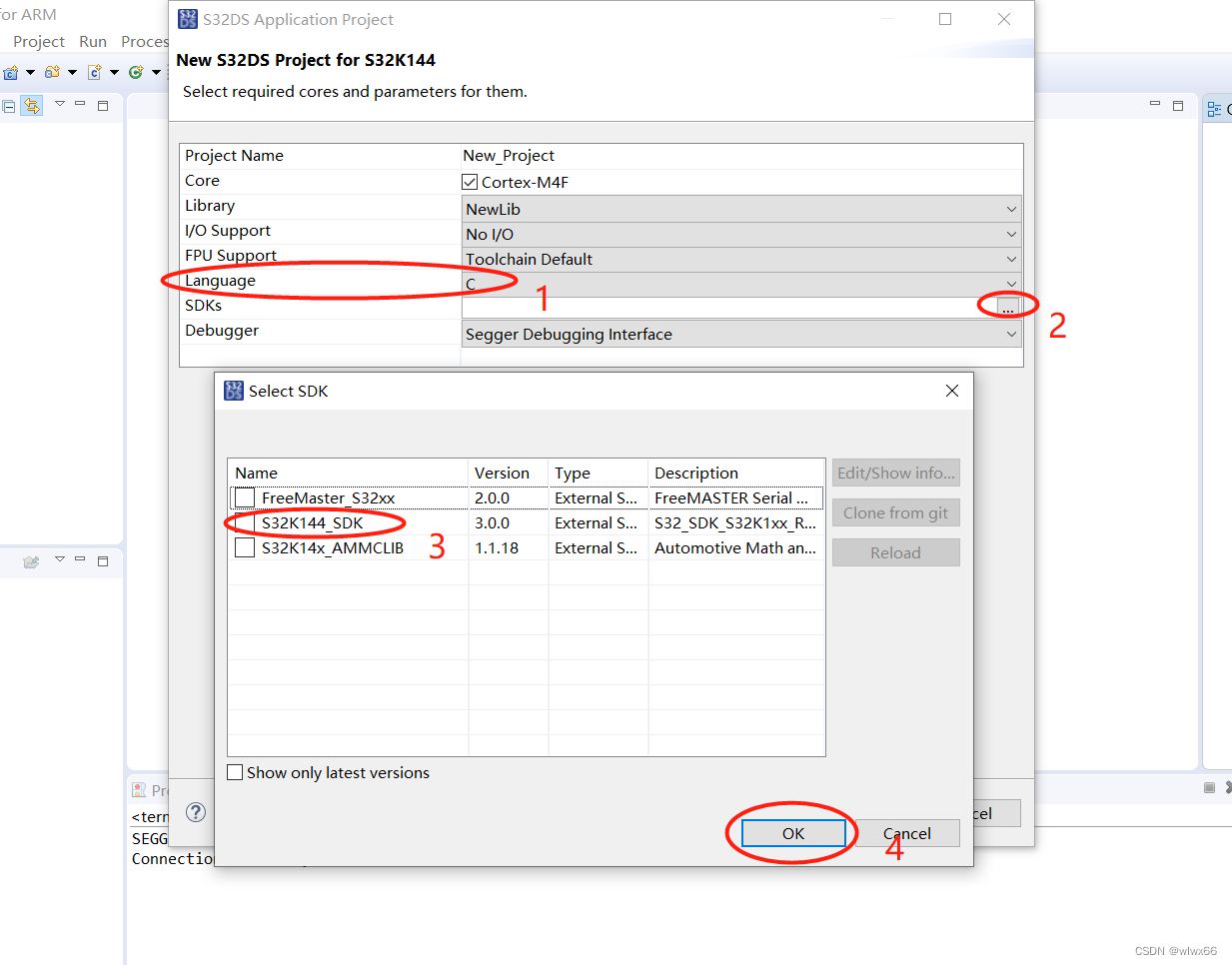Open the Project menu

39,41
